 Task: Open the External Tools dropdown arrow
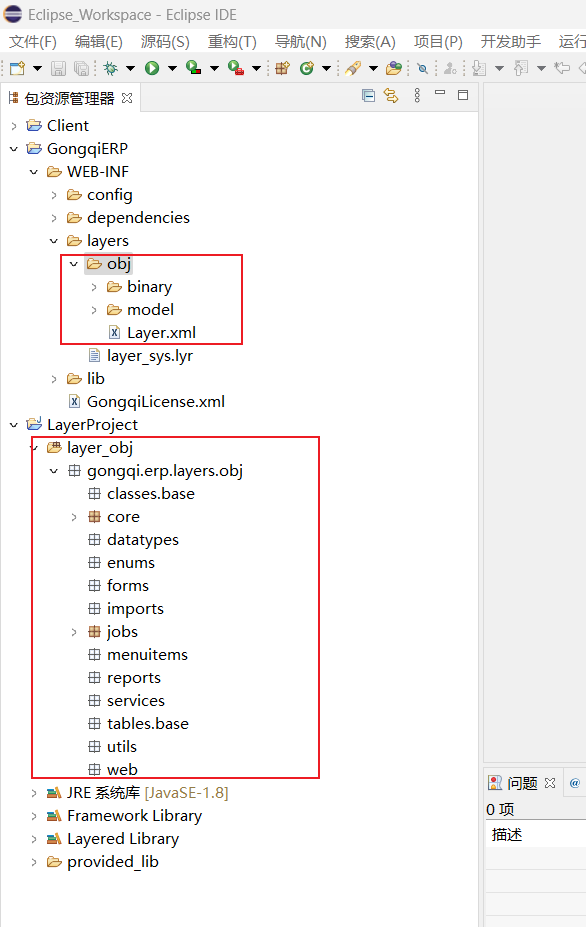[x=257, y=69]
